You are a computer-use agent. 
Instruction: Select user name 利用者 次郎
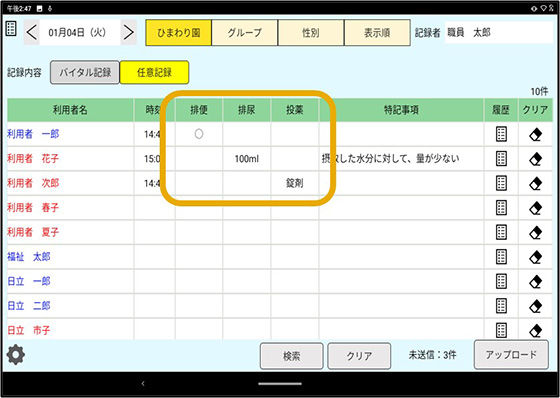33,183
